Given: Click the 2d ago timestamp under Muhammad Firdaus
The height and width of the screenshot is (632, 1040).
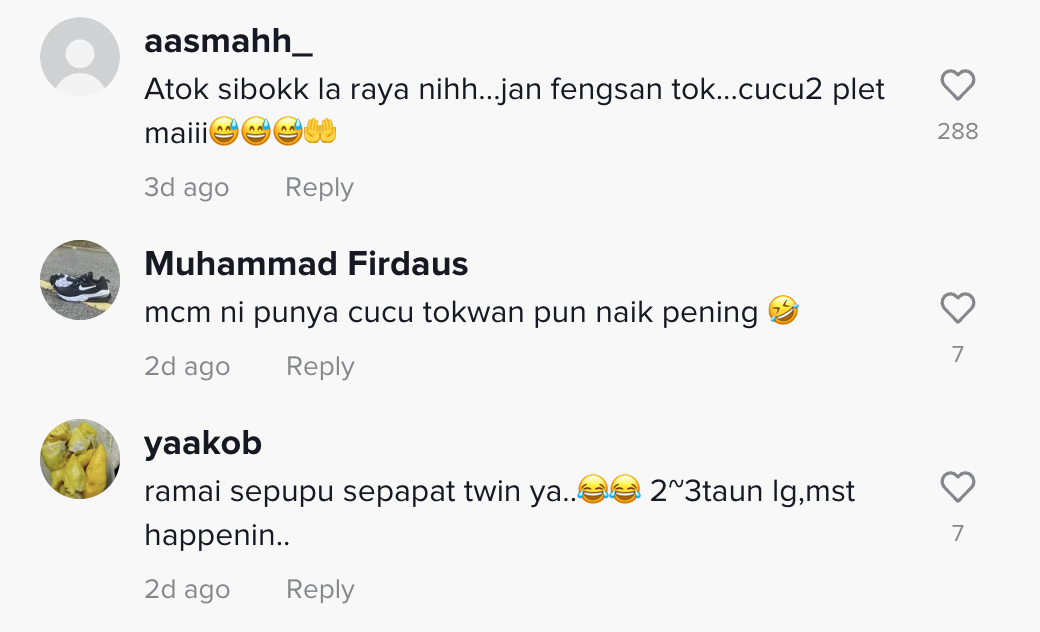Looking at the screenshot, I should tap(187, 367).
